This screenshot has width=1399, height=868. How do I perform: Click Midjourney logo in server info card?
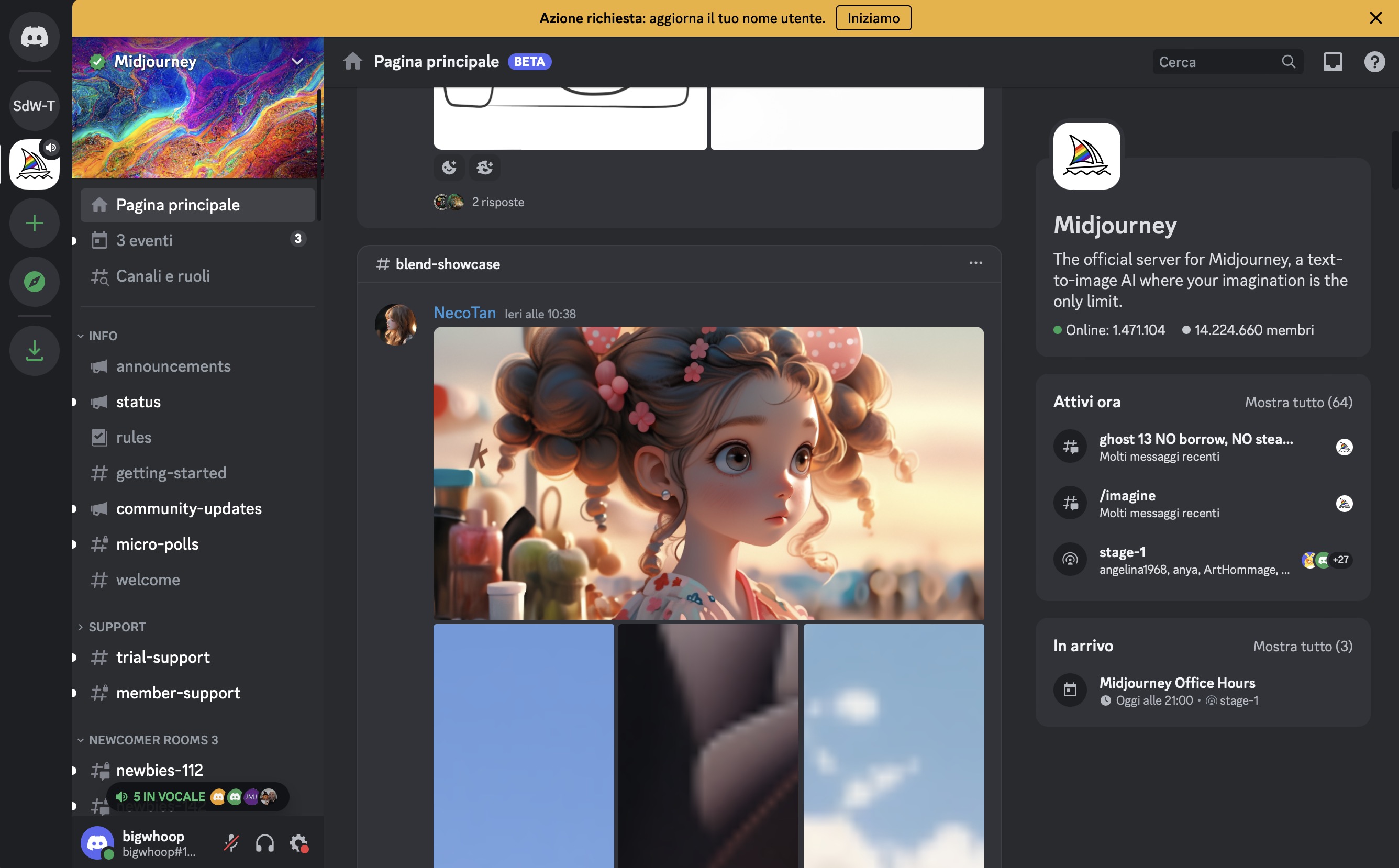pos(1086,155)
